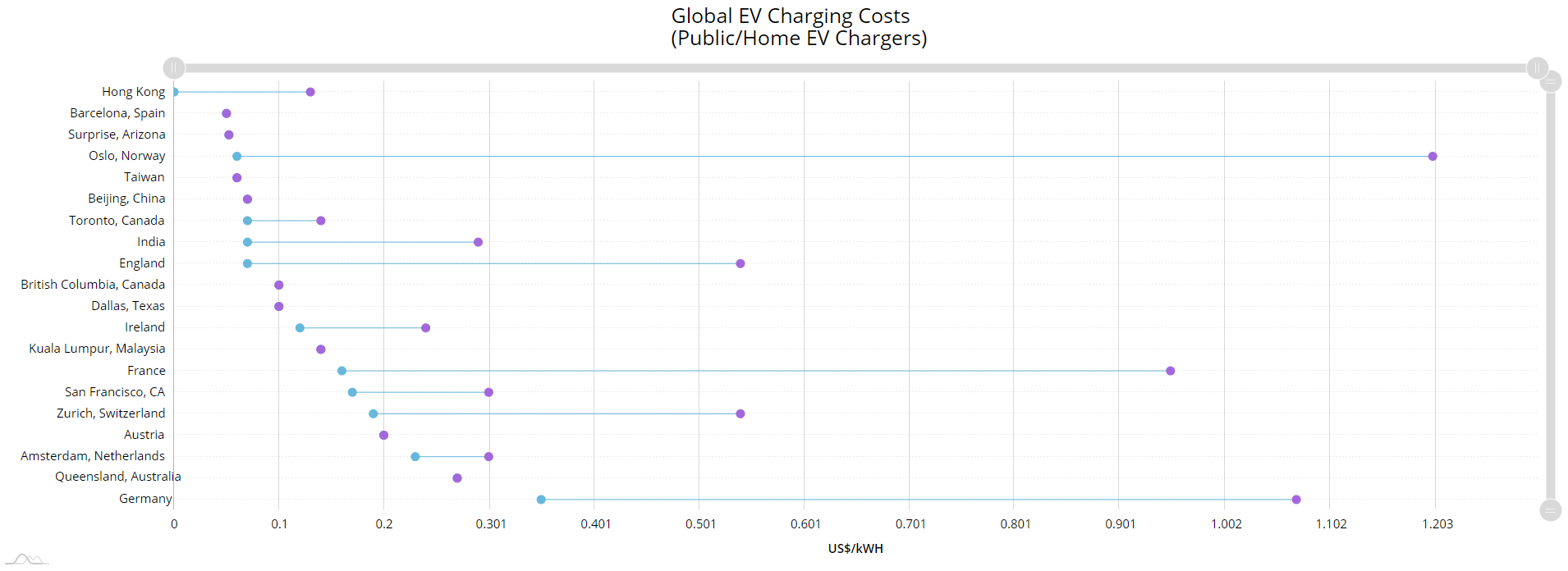Click the 'Toronto, Canada' axis label
The width and height of the screenshot is (1568, 571).
click(x=117, y=221)
